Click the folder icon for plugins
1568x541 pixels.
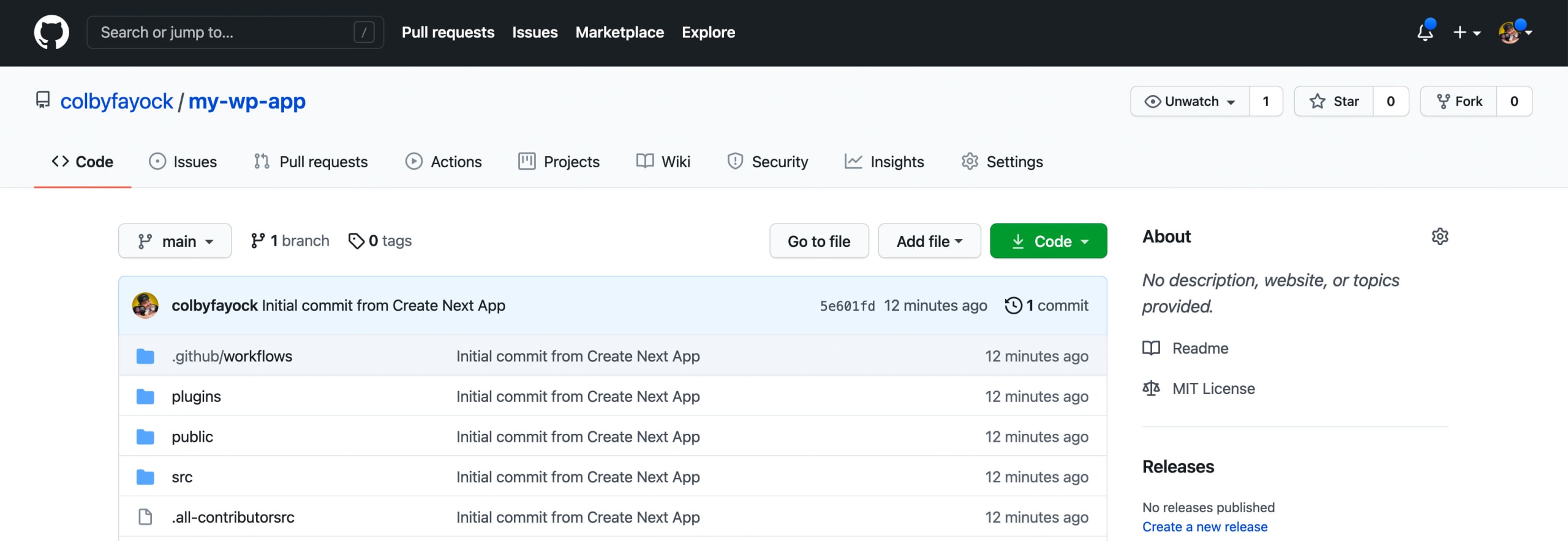(145, 396)
